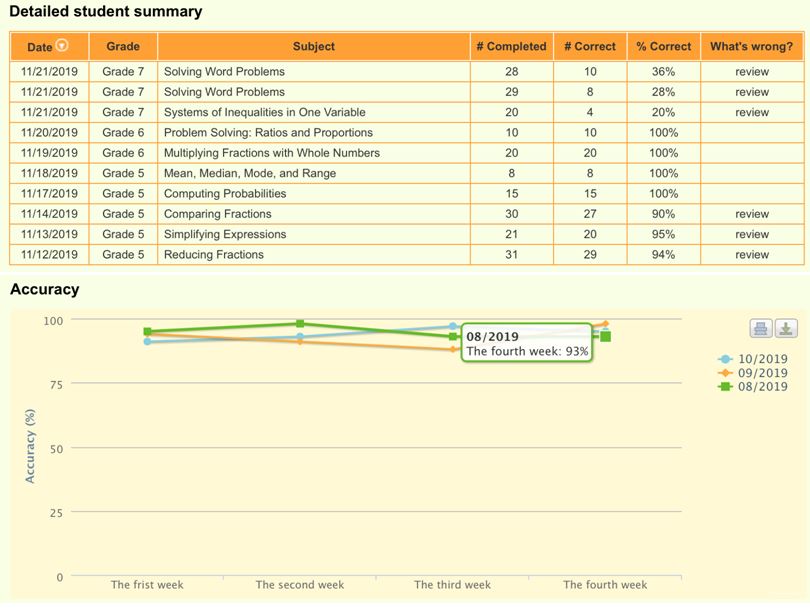
Task: Click the # Completed column header
Action: click(x=511, y=46)
